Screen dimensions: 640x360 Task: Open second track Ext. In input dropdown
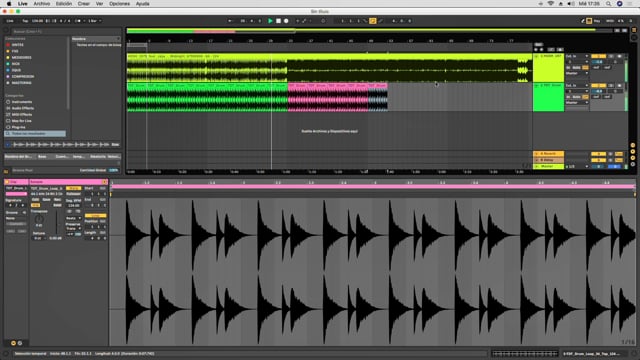[x=577, y=86]
